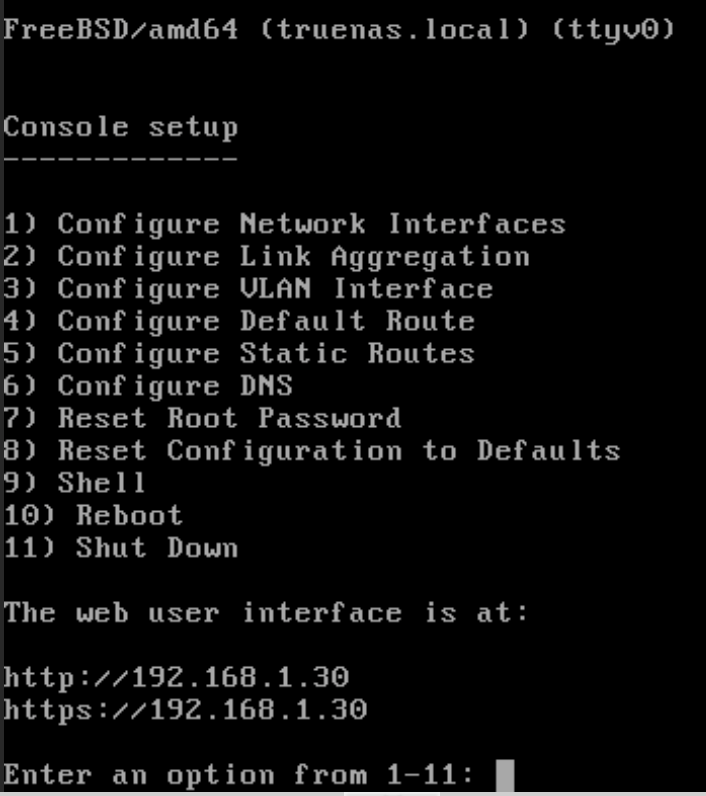Click the dashed line under Console setup
Screen dimensions: 706x796
120,159
